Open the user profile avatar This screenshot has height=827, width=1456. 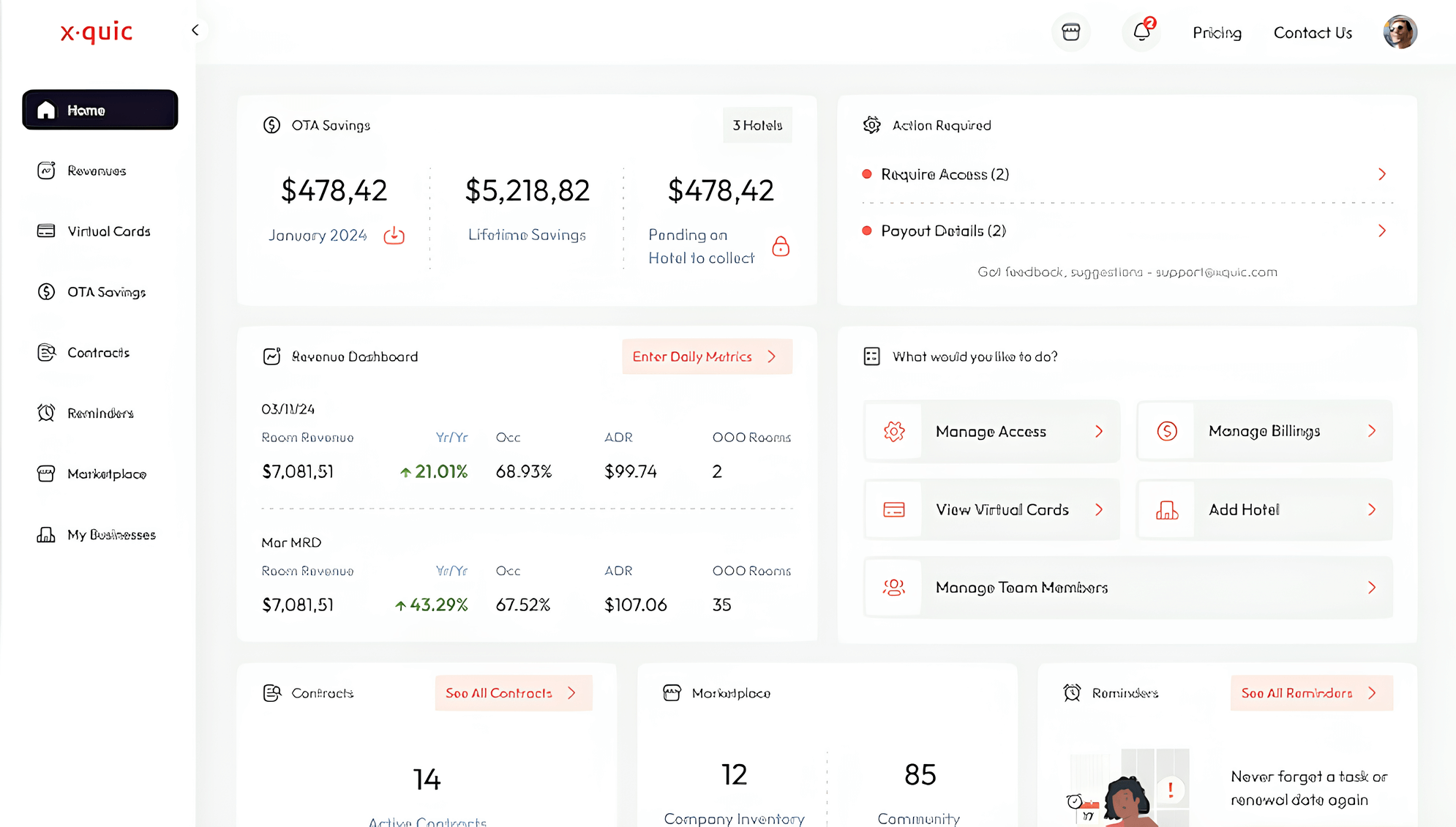point(1400,32)
